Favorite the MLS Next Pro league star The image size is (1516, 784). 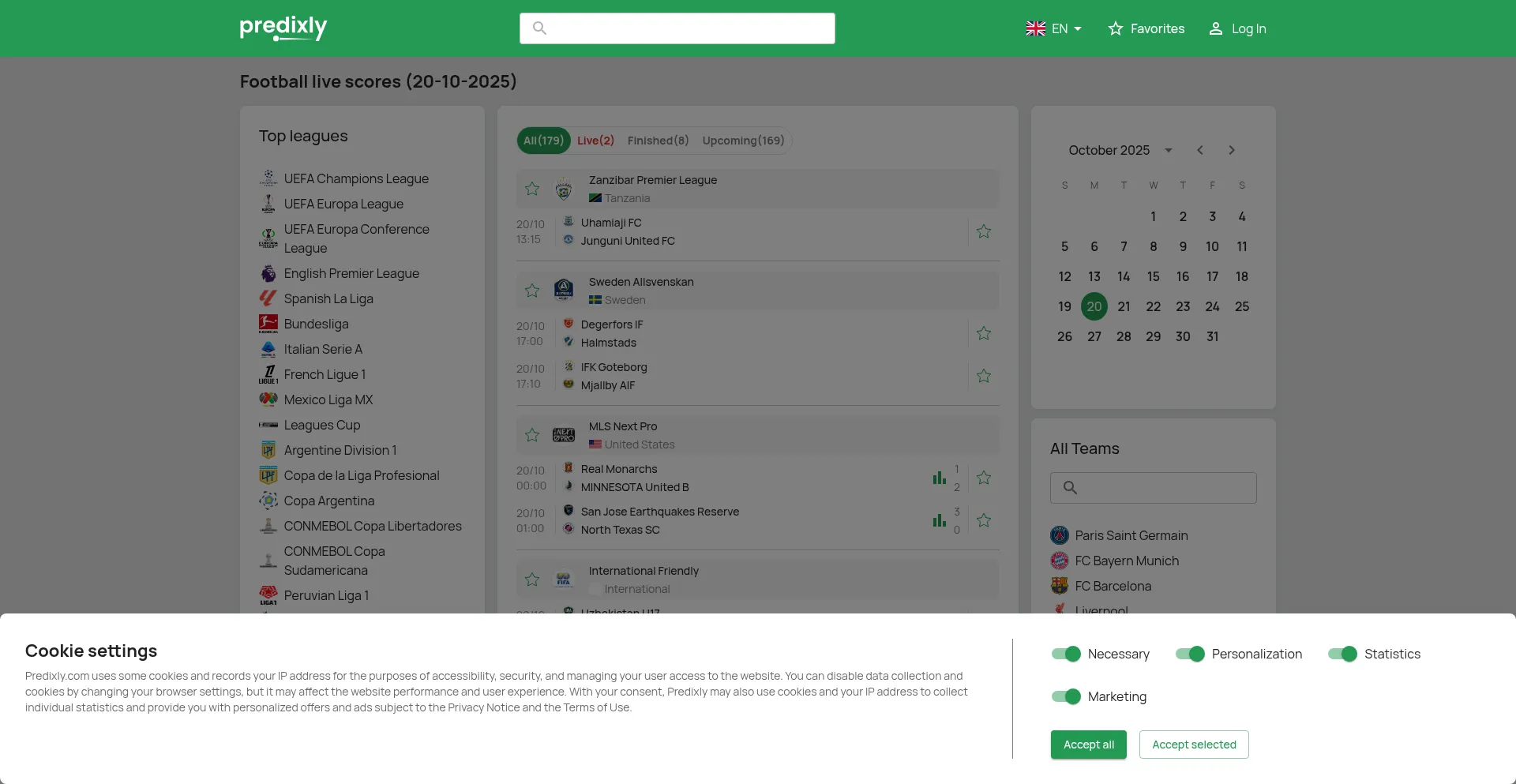[x=532, y=435]
